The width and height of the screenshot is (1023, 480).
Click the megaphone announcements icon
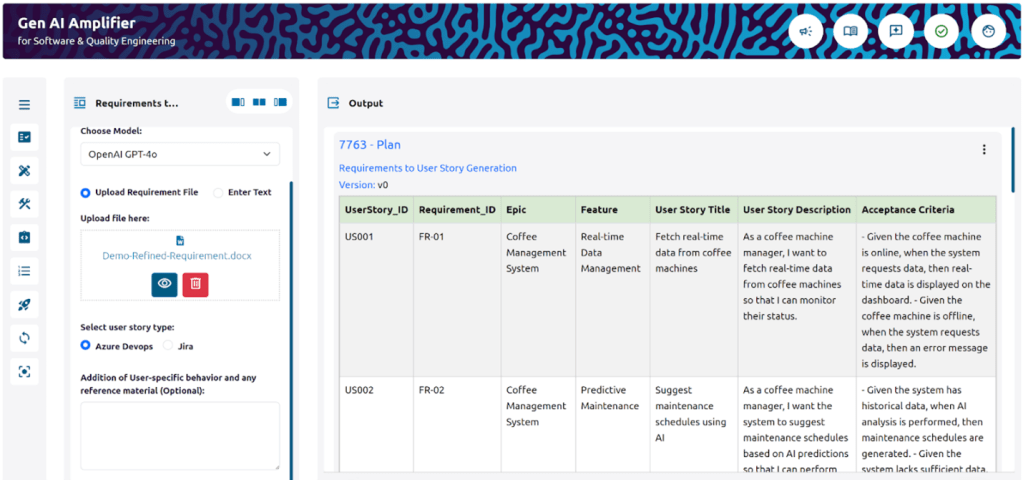pyautogui.click(x=805, y=31)
